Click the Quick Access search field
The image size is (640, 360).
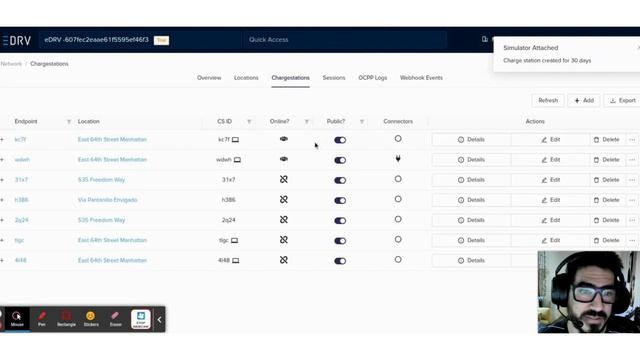[345, 40]
